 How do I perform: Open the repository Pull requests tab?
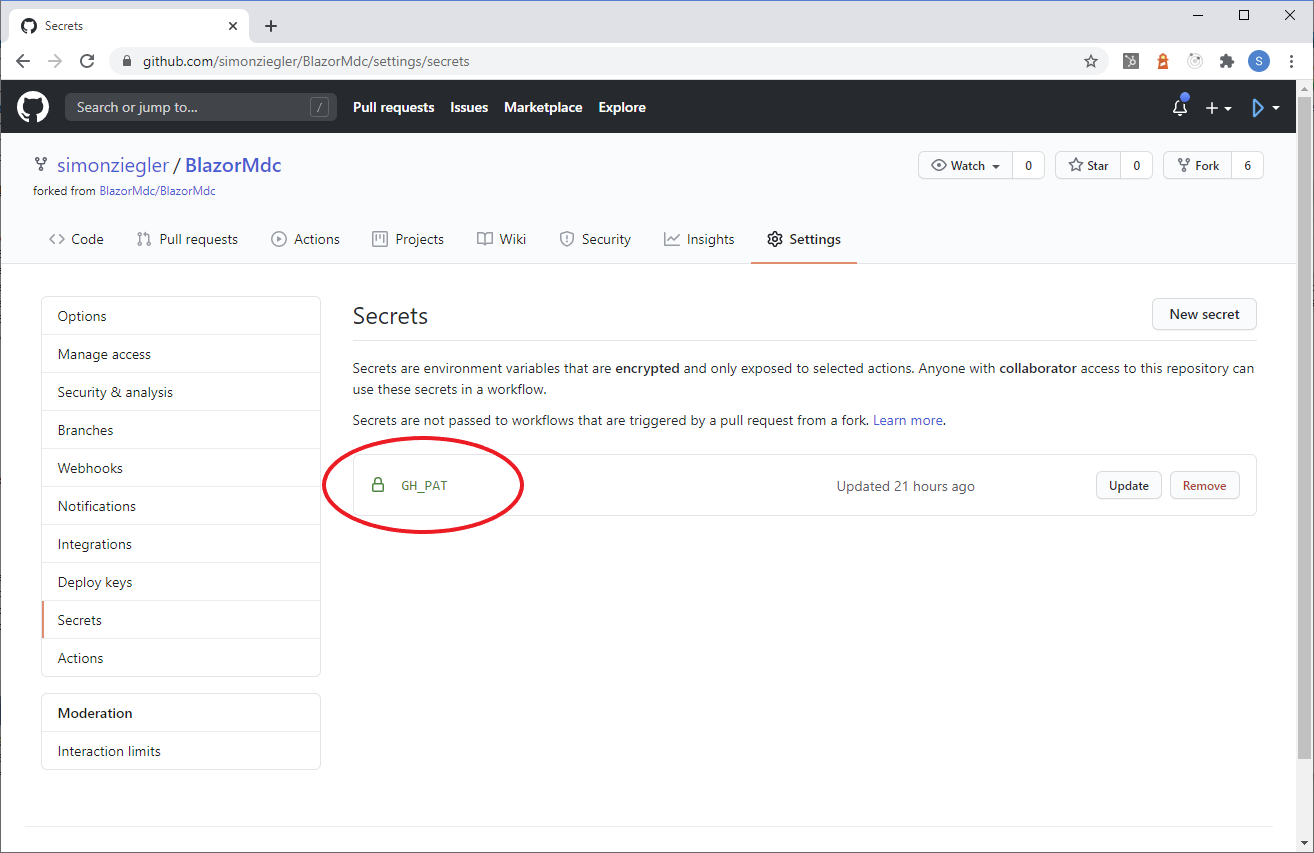[x=187, y=239]
